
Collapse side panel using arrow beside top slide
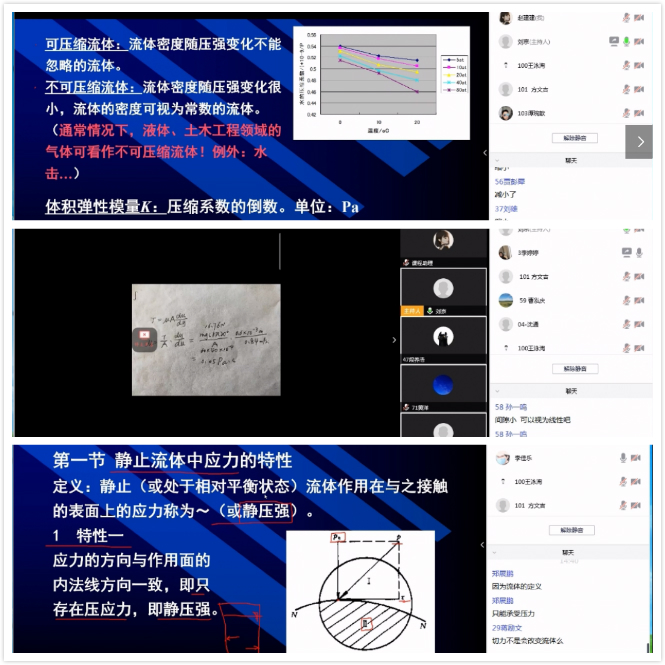point(485,153)
